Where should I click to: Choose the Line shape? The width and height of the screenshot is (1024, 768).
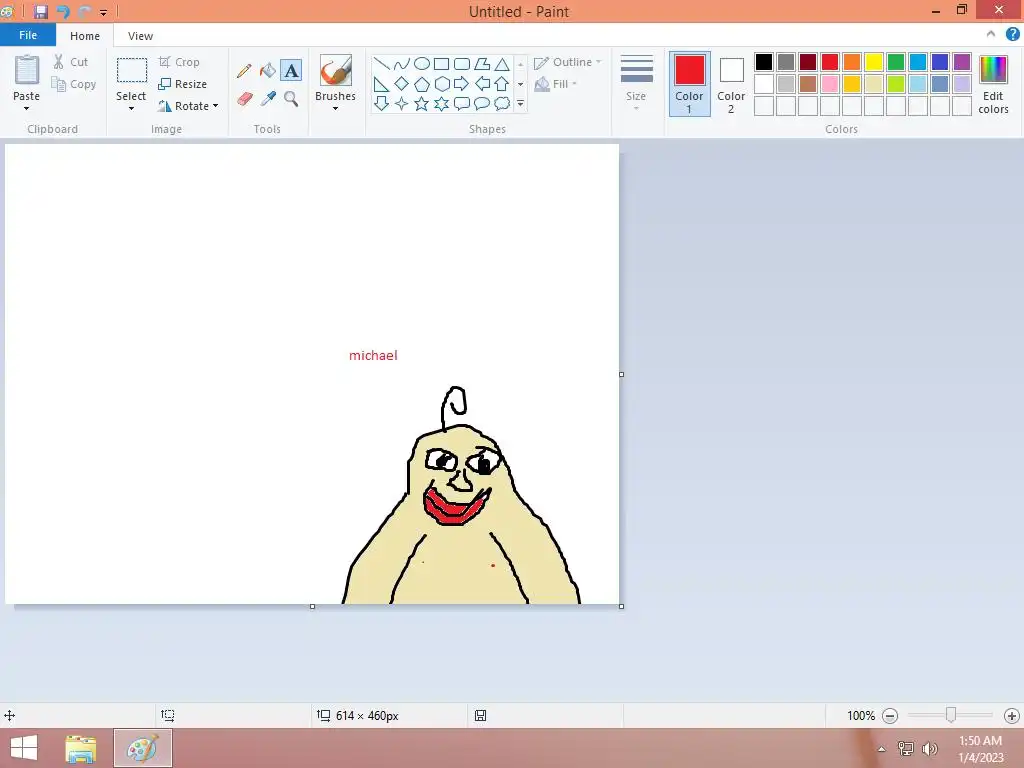coord(381,63)
